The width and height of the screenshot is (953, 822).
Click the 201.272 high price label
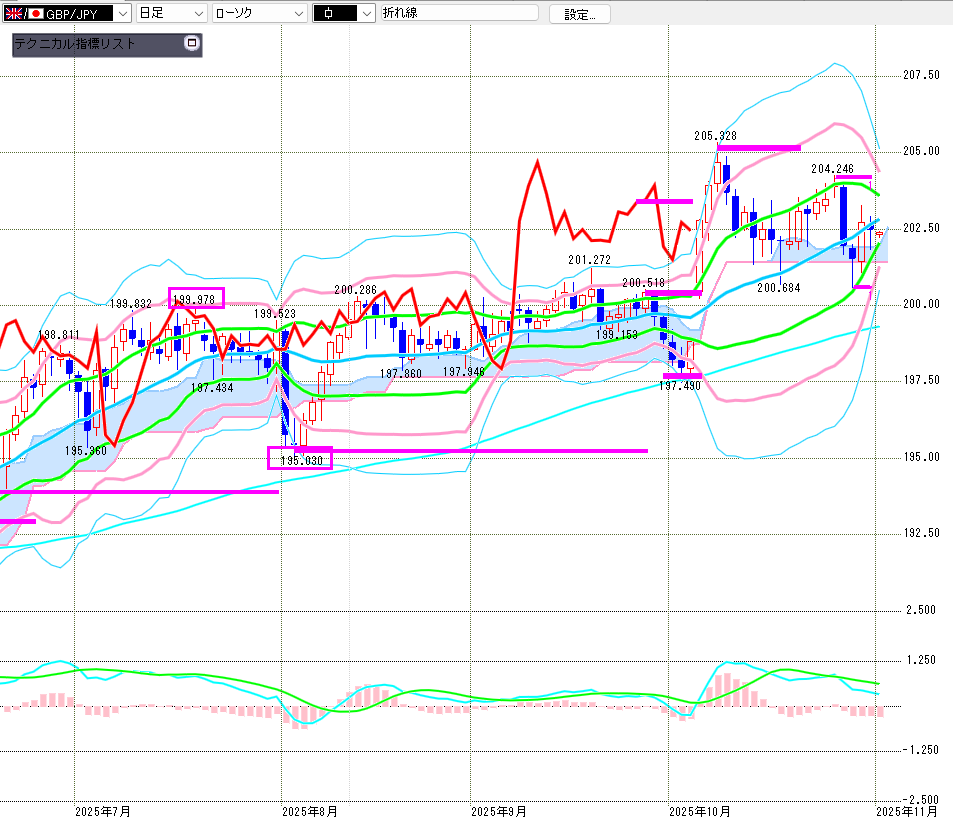[589, 260]
